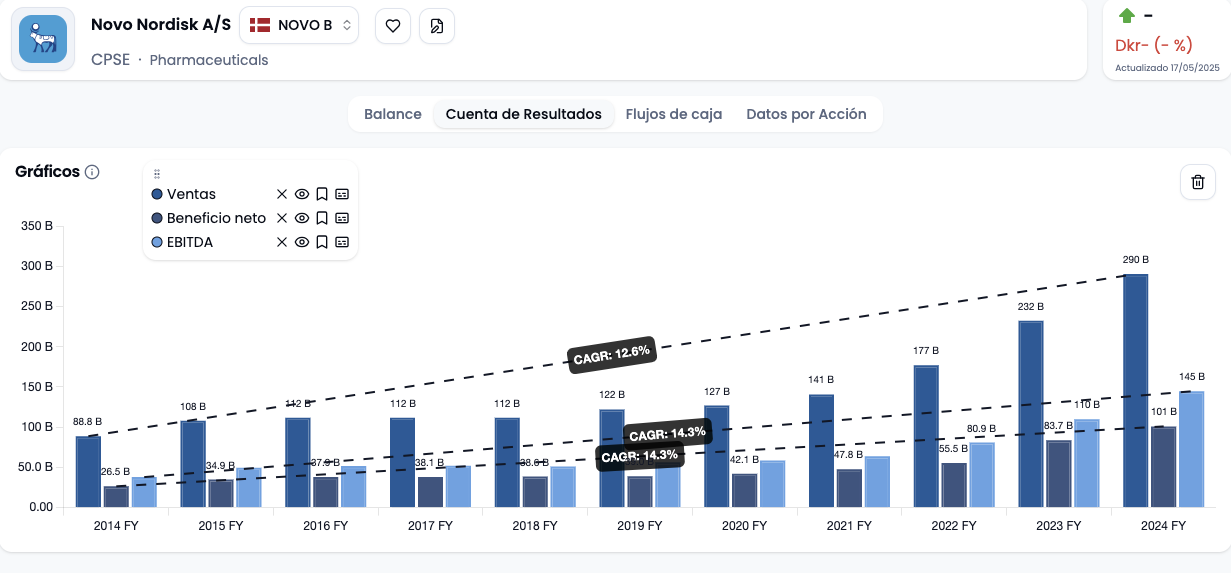
Task: Click the Novo Nordisk company logo
Action: [43, 39]
